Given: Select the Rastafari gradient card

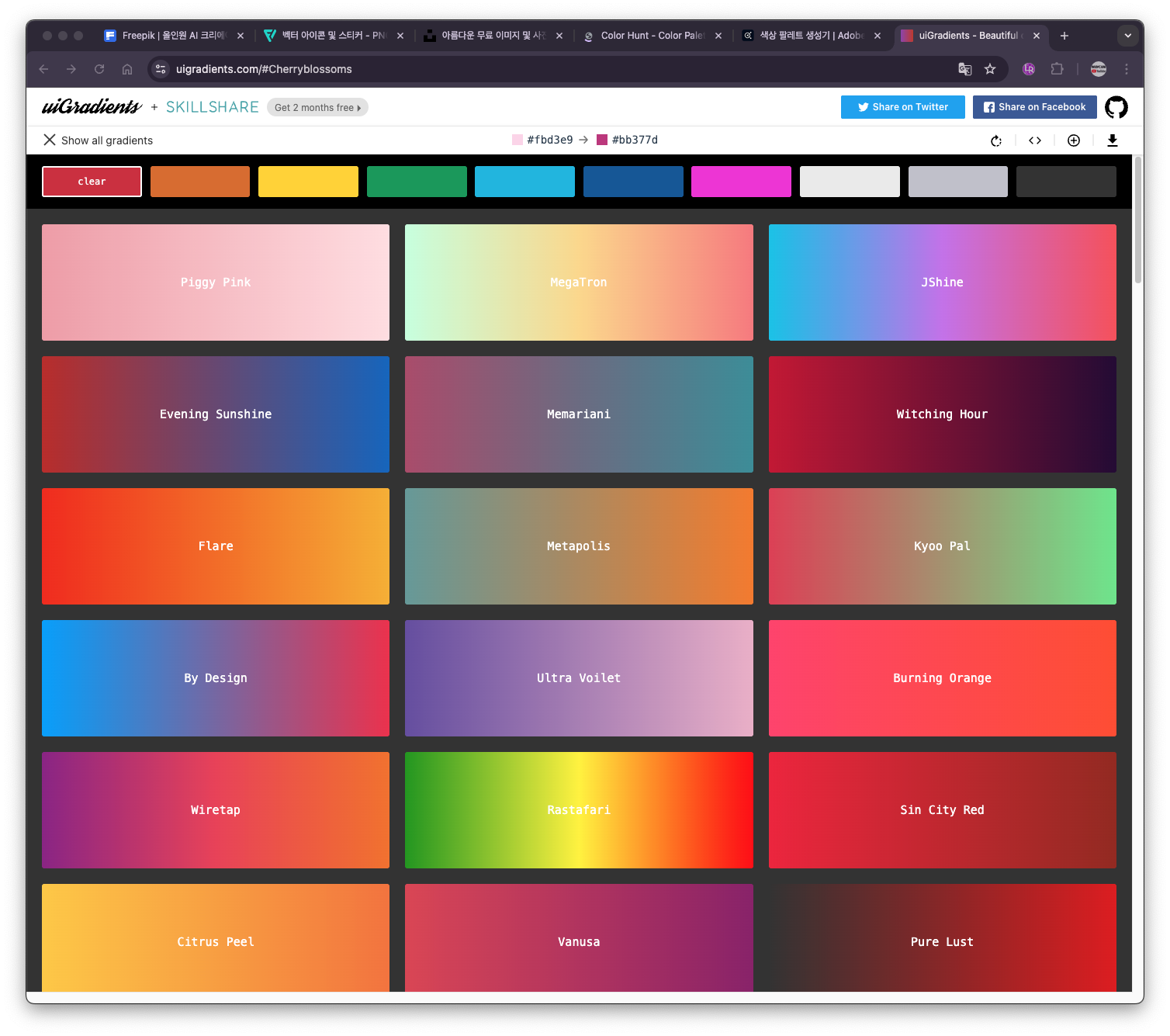Looking at the screenshot, I should tap(579, 810).
